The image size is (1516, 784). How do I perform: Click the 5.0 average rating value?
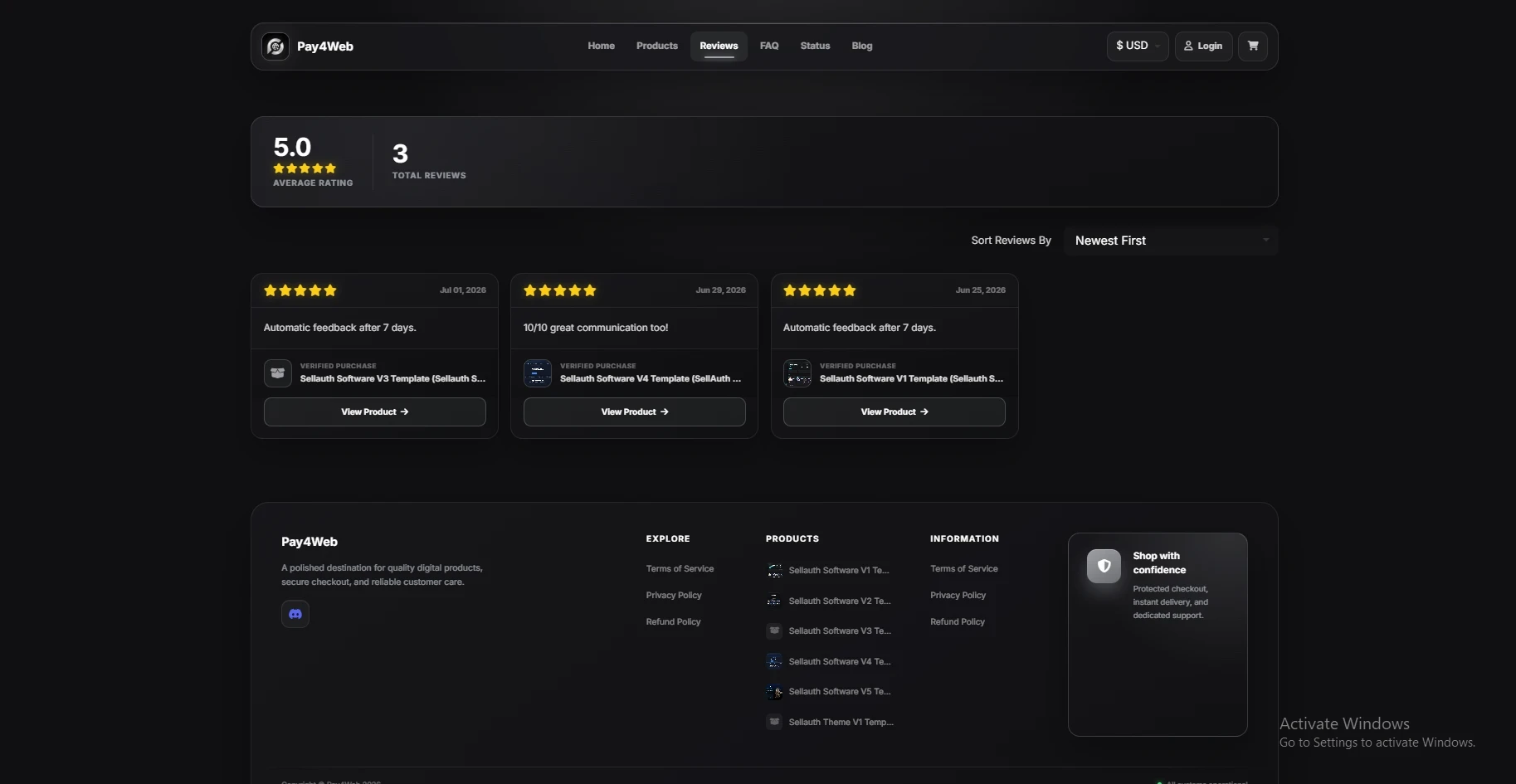tap(292, 148)
